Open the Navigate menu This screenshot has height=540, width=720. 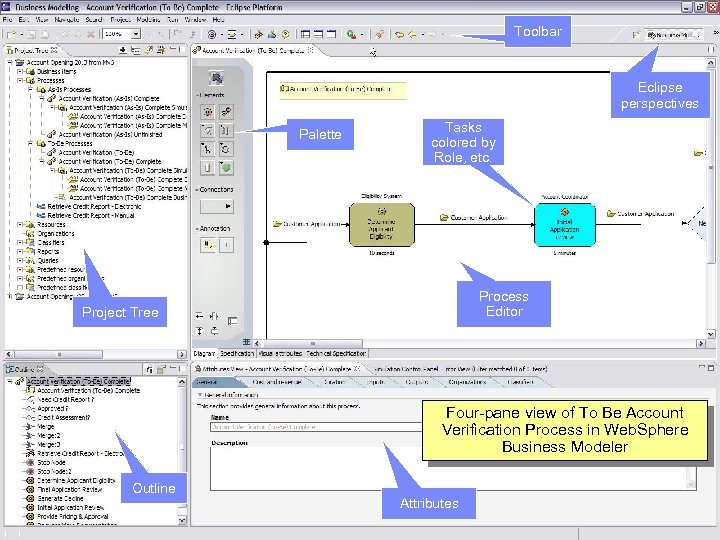point(67,20)
